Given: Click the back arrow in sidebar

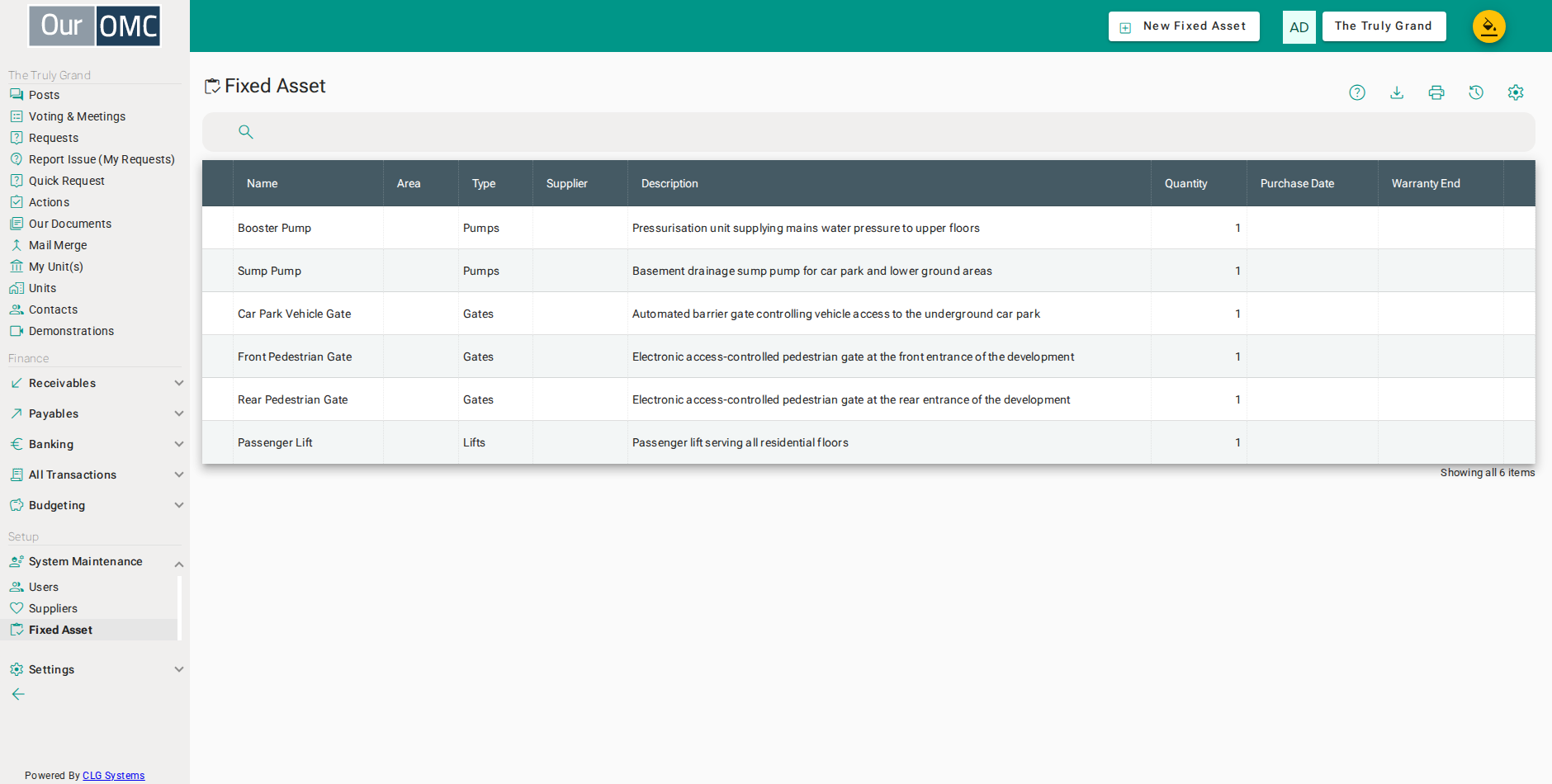Looking at the screenshot, I should click(x=18, y=694).
